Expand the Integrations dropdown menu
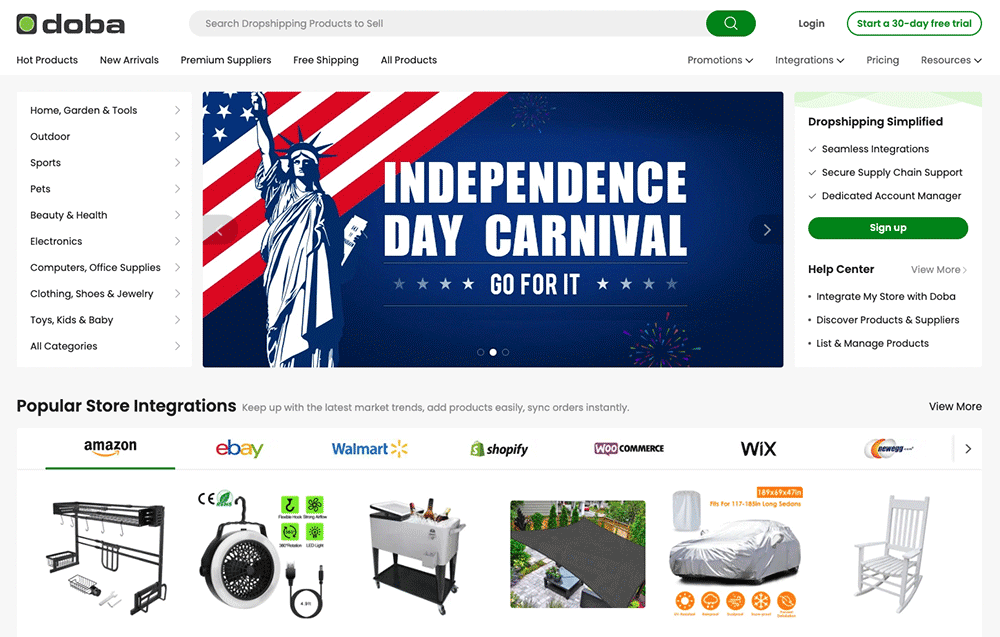 (x=809, y=60)
